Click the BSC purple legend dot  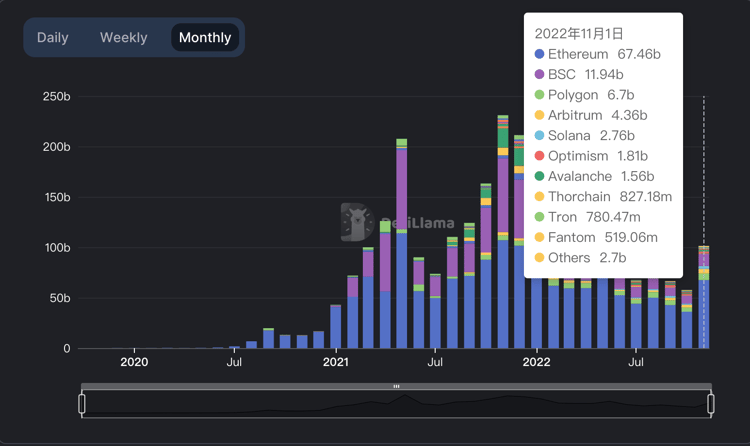pos(539,74)
